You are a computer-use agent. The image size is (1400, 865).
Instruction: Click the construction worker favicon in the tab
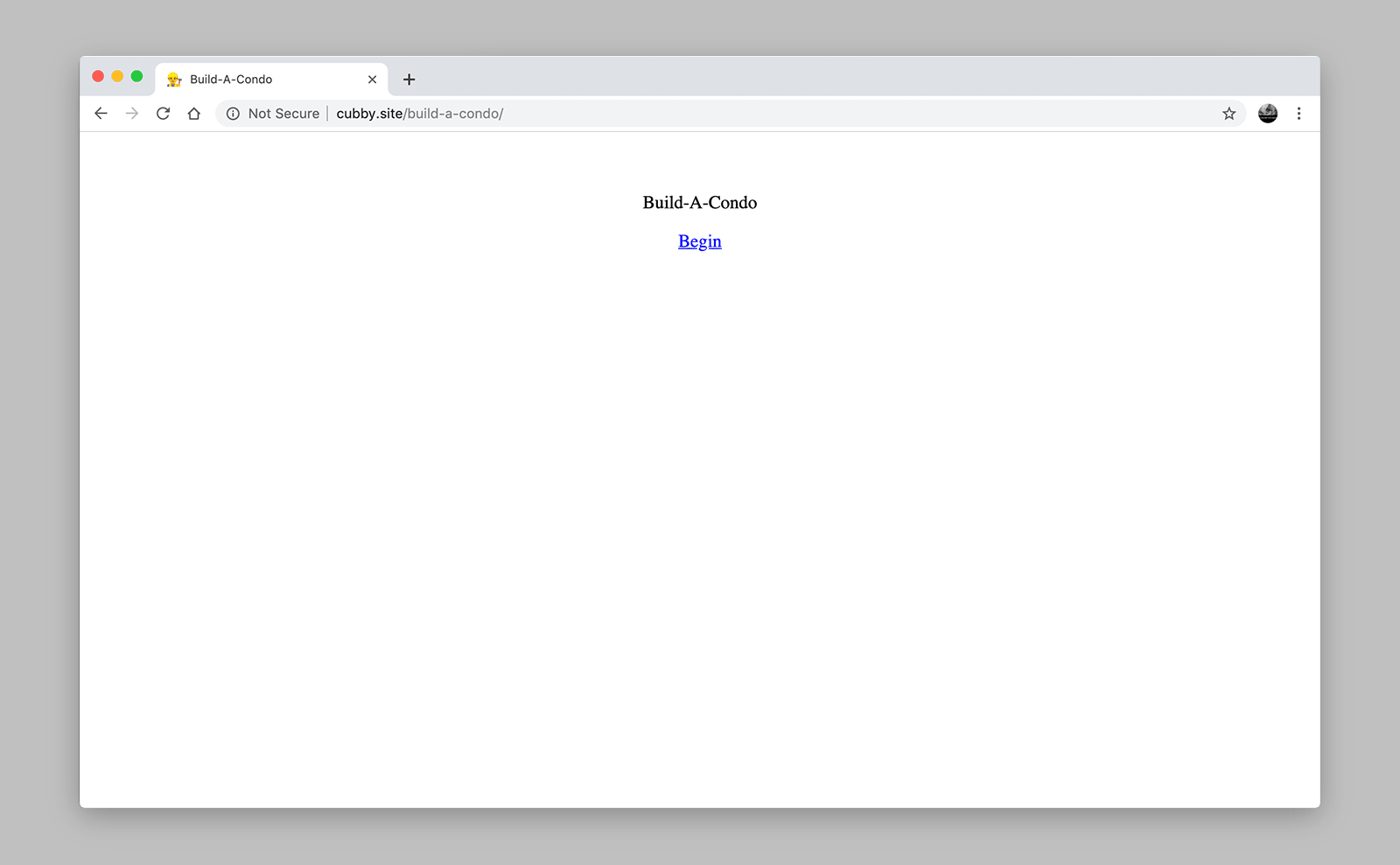pyautogui.click(x=174, y=80)
